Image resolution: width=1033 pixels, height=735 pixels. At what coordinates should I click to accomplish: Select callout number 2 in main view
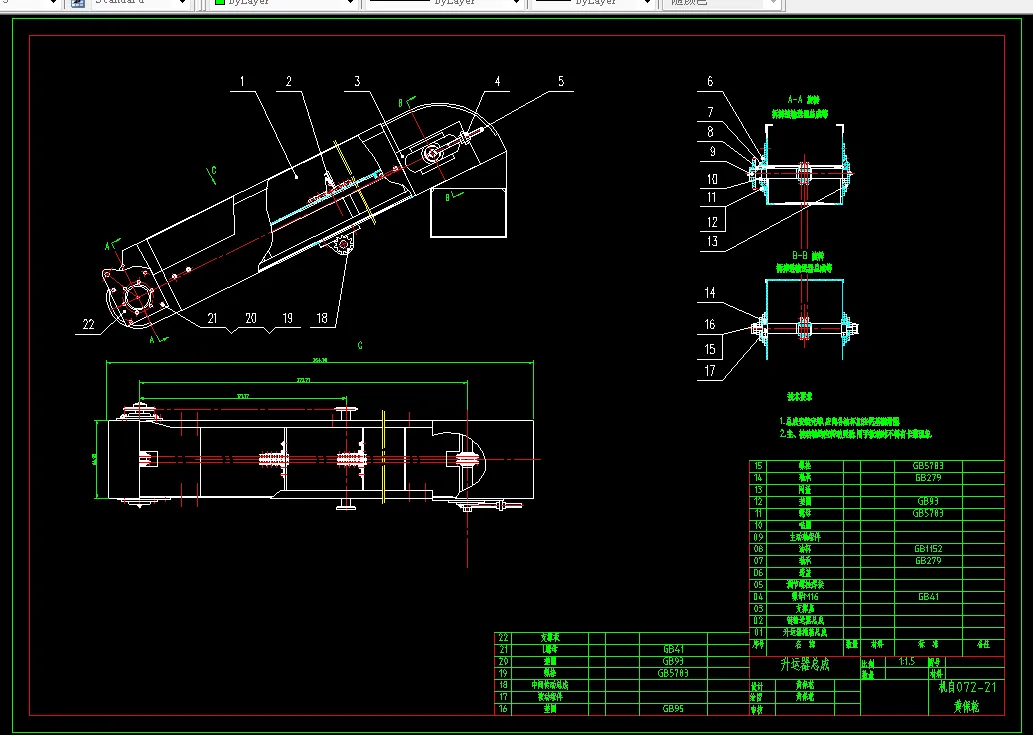289,81
